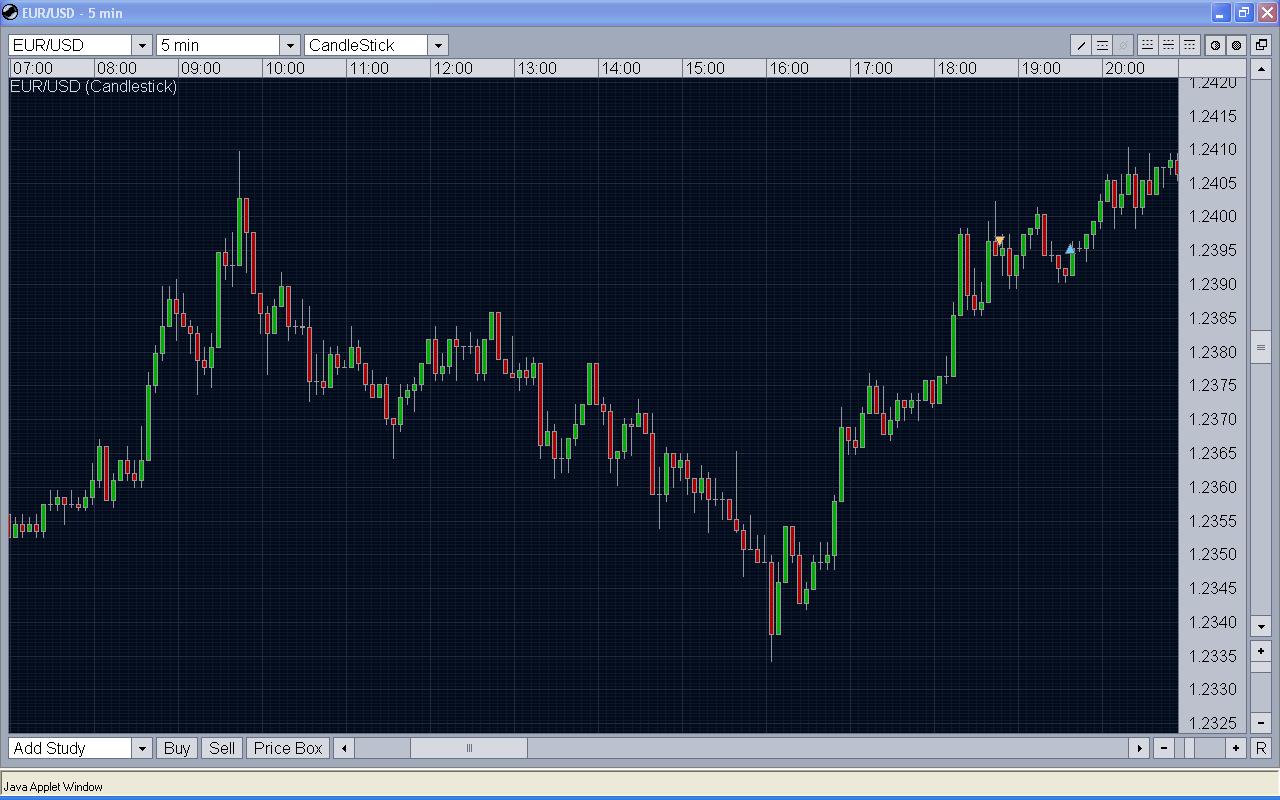Expand the Add Study dropdown
1280x800 pixels.
click(141, 748)
